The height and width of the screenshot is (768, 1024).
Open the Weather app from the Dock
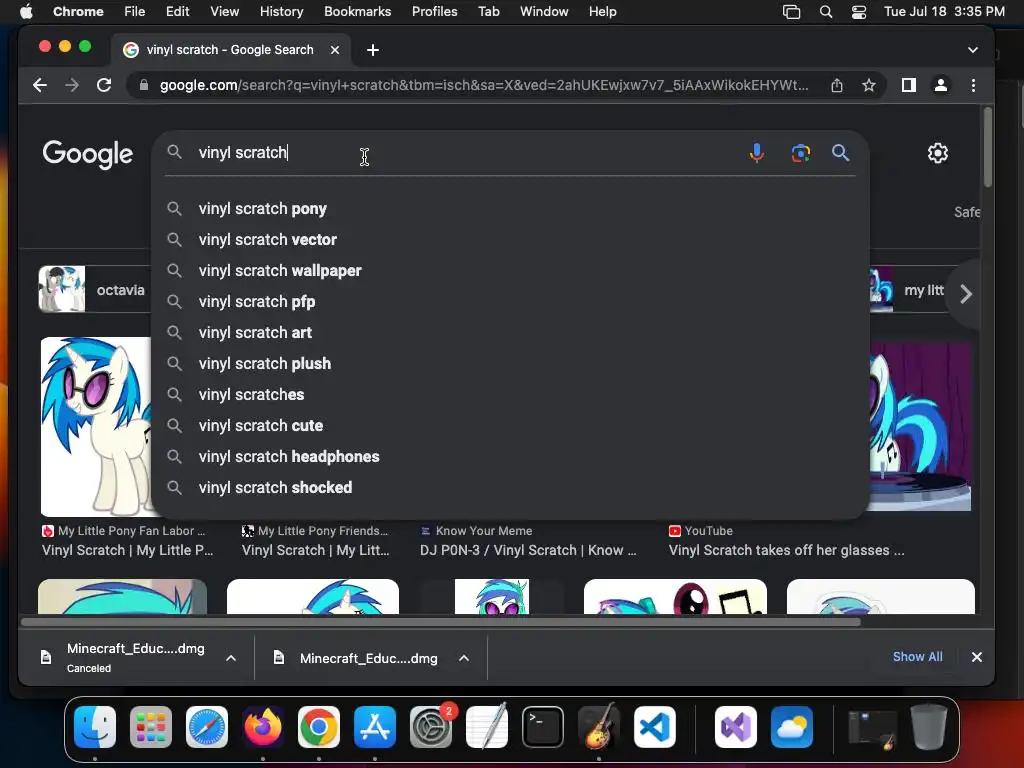(792, 726)
